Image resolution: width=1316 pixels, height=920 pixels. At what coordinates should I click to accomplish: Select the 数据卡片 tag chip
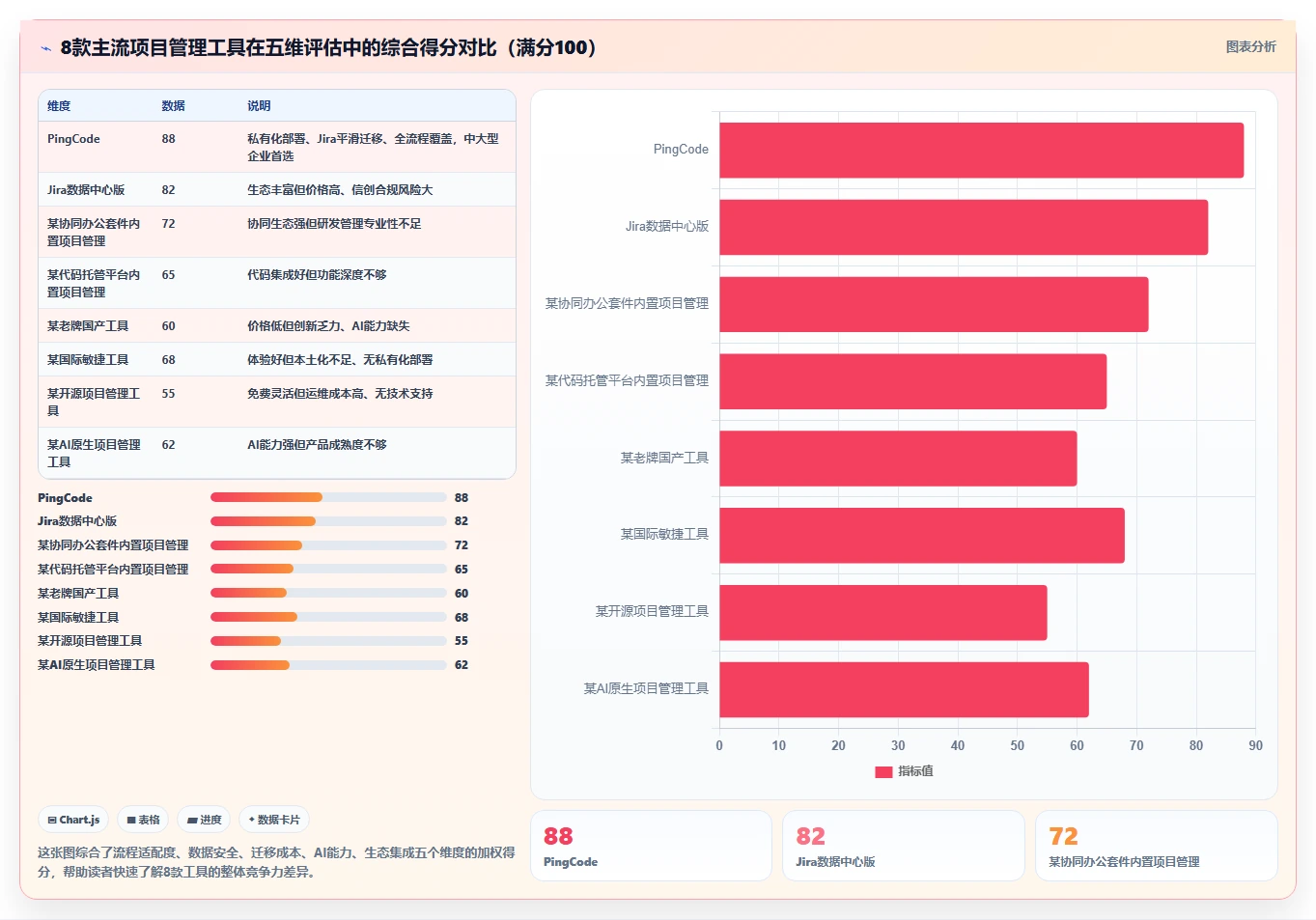[274, 820]
